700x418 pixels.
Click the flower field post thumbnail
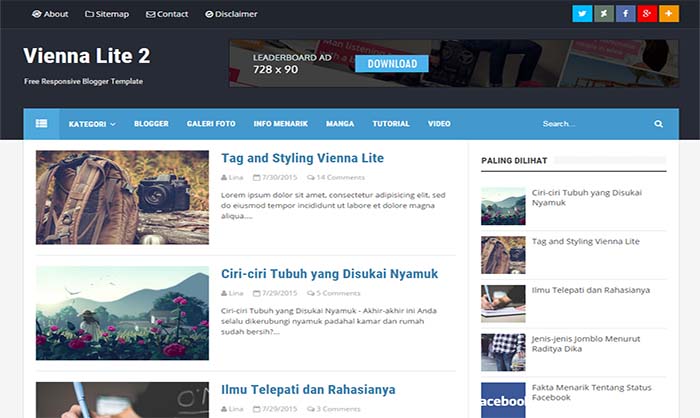[x=122, y=313]
